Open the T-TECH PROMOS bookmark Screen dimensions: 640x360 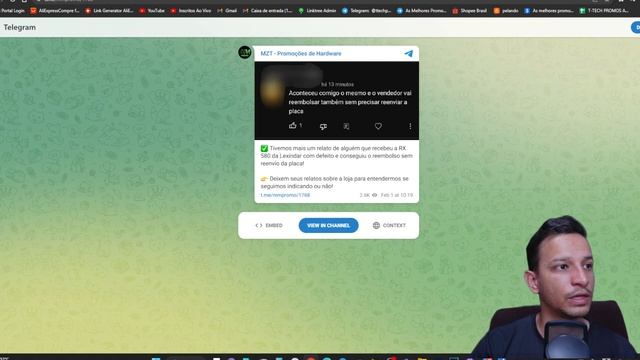click(604, 11)
